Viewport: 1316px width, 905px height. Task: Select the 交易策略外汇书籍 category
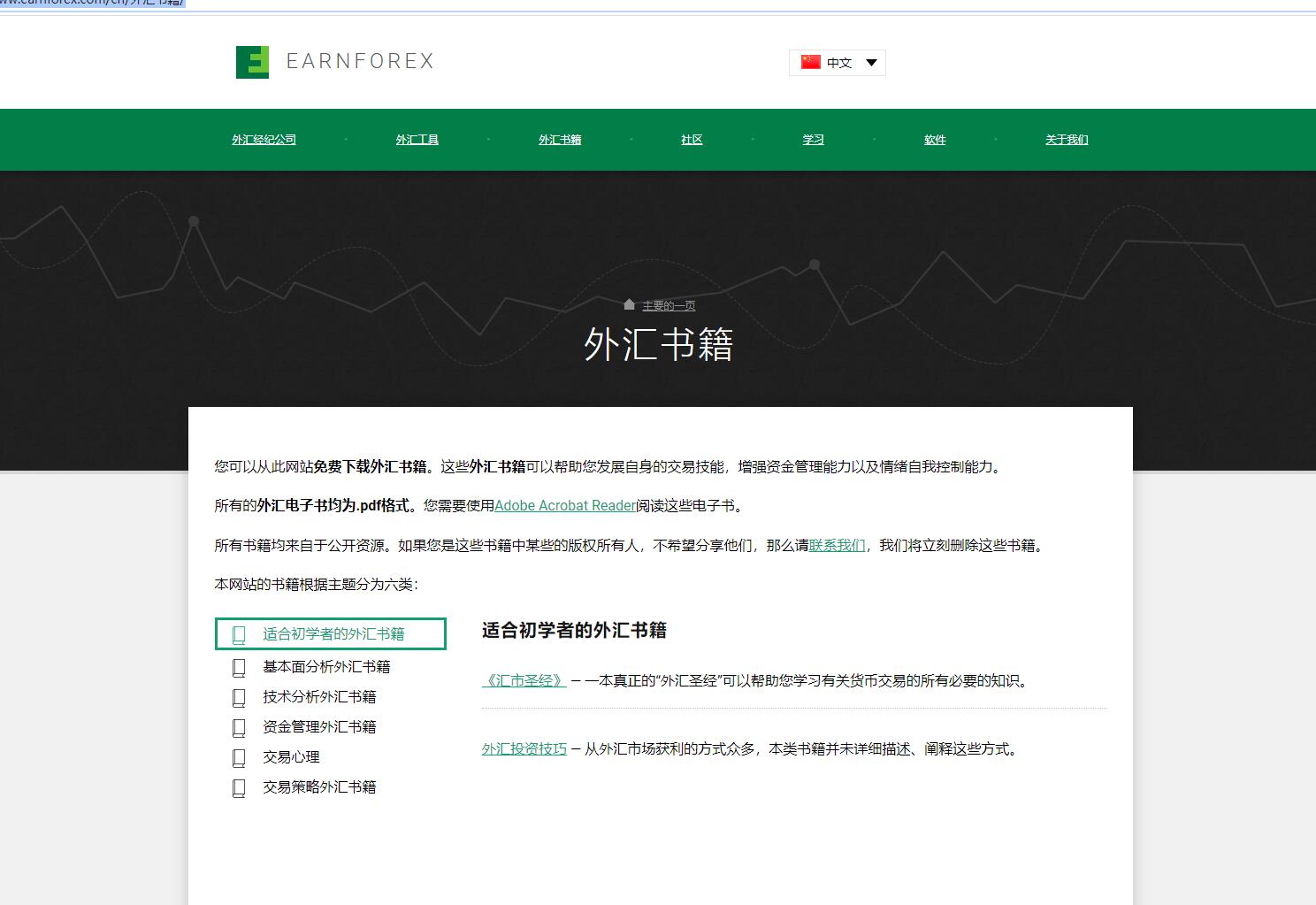319,787
